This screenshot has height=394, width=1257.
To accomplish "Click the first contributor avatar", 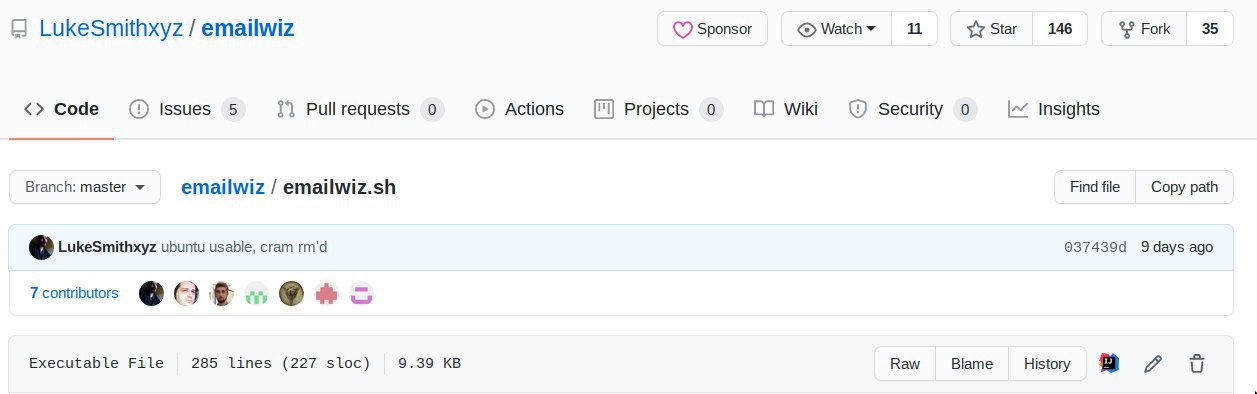I will point(151,293).
